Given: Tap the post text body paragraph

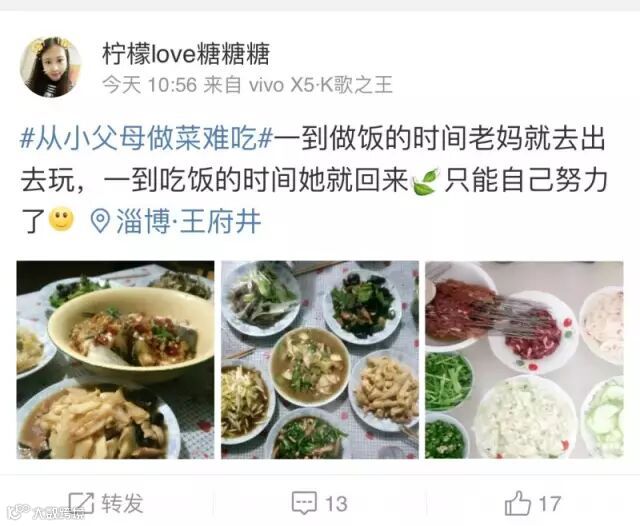Looking at the screenshot, I should point(314,180).
